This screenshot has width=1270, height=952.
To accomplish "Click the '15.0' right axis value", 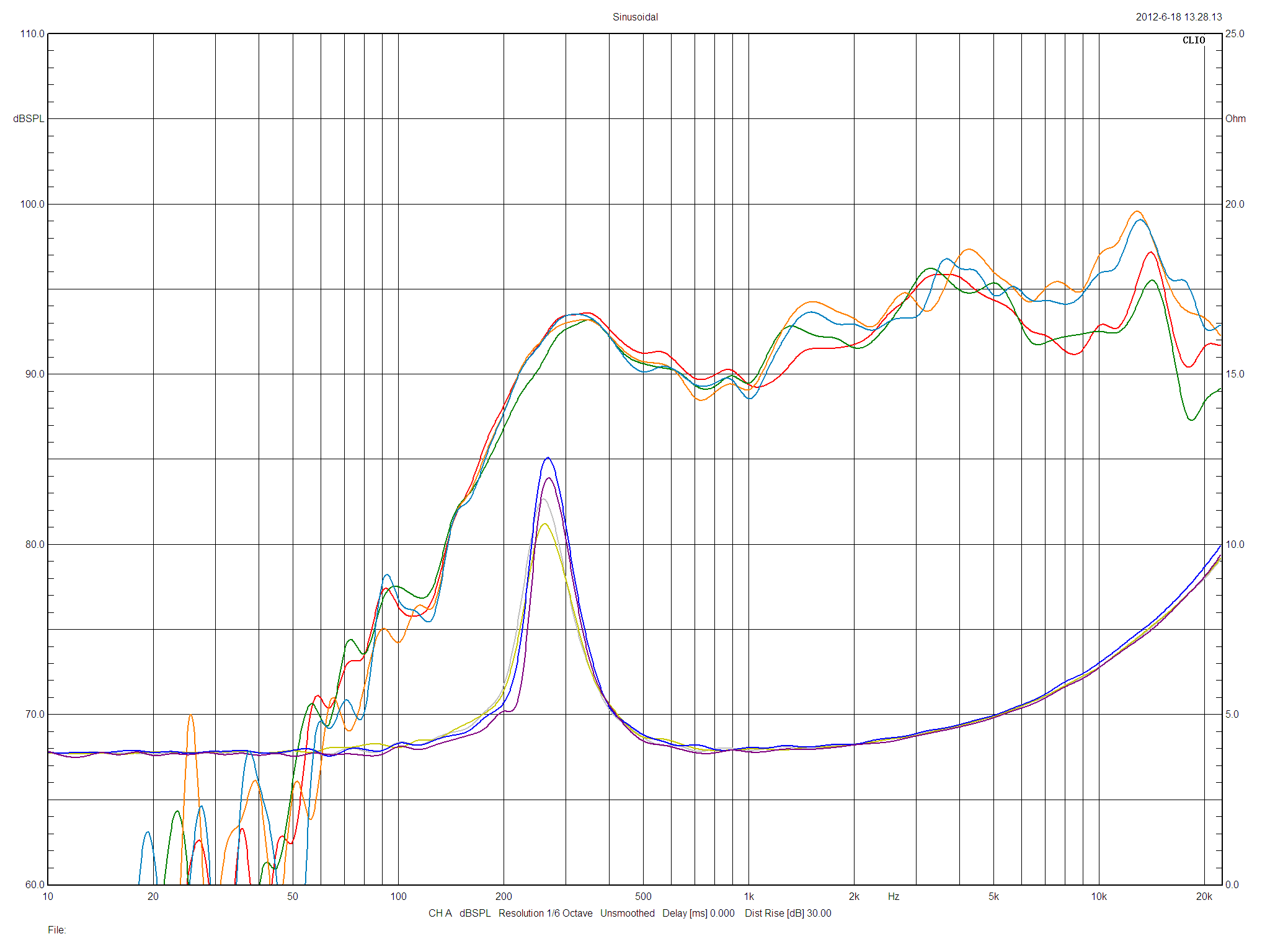I will 1235,374.
